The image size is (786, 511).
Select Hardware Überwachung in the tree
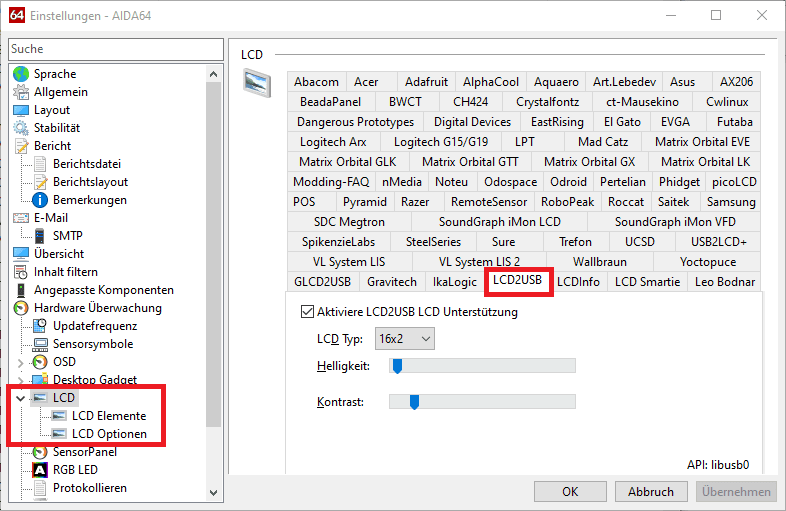click(x=98, y=308)
